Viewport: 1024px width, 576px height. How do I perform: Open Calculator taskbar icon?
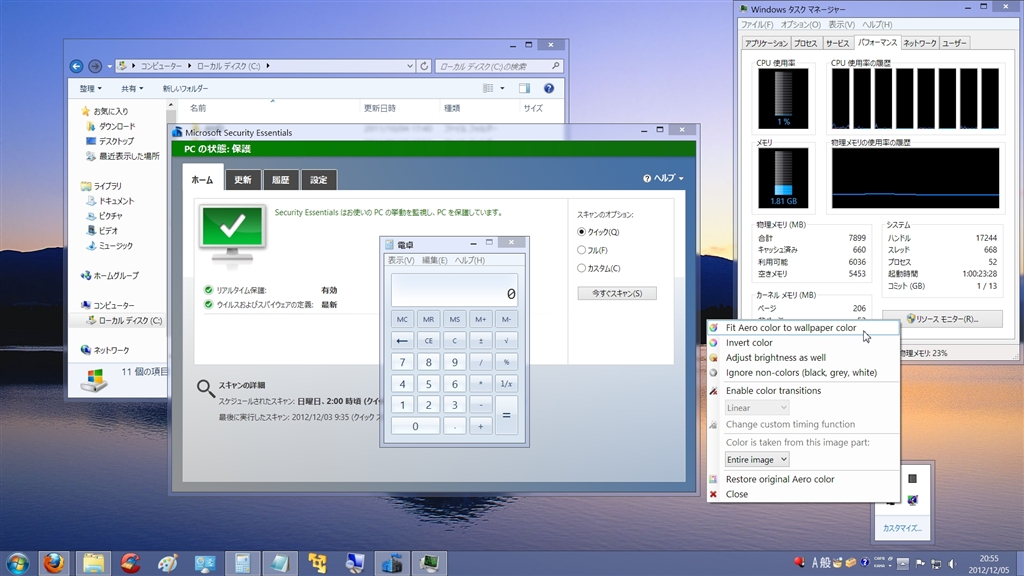click(242, 563)
